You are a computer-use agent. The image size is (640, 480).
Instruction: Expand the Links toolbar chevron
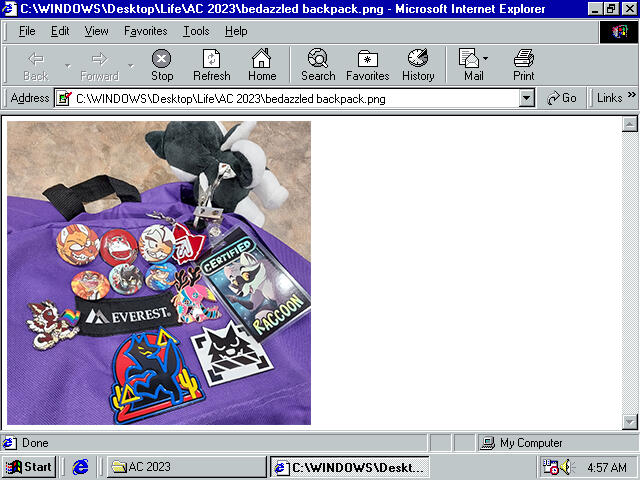631,98
